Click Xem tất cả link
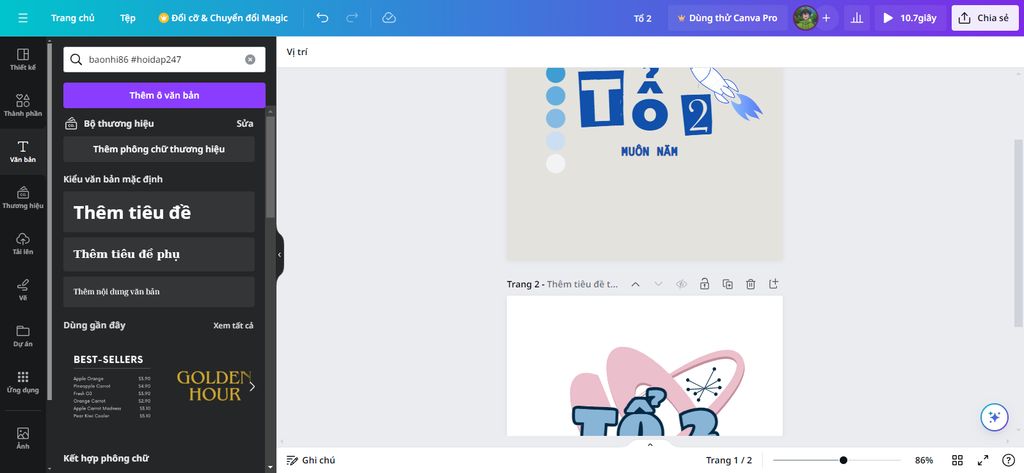This screenshot has height=473, width=1024. tap(233, 325)
